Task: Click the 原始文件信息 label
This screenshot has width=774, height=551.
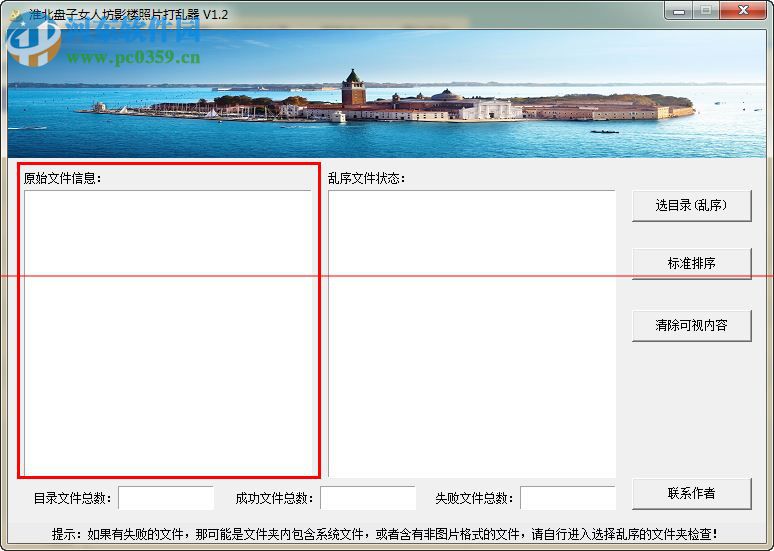Action: pos(62,178)
